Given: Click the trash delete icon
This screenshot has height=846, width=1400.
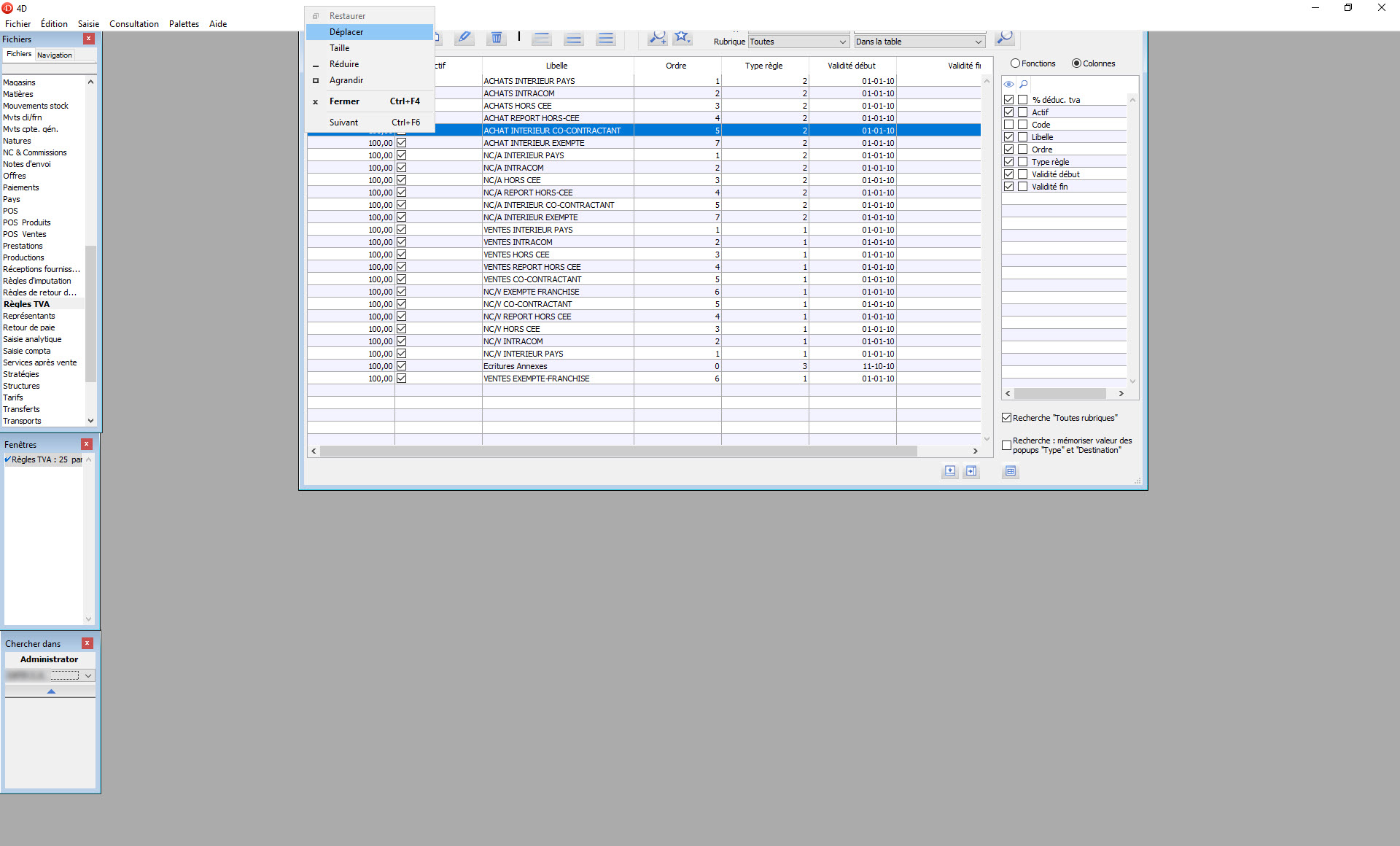Looking at the screenshot, I should point(497,37).
